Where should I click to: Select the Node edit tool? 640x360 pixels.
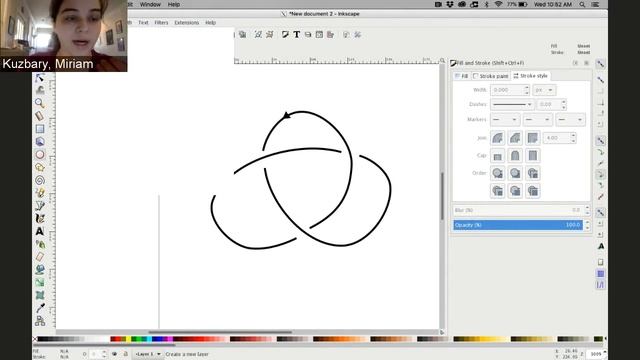point(40,78)
